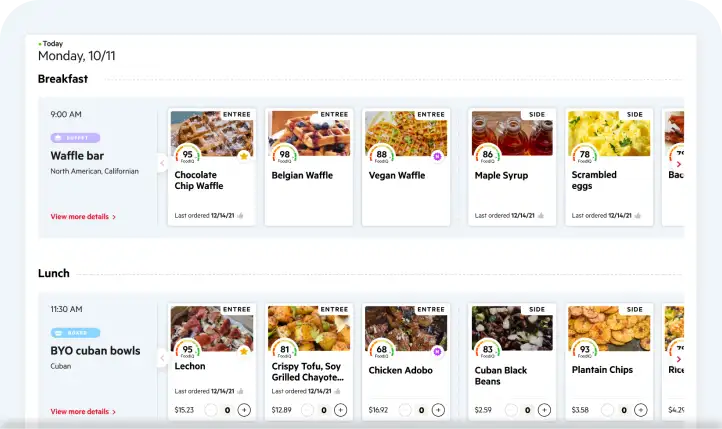Decrease Crispy Tofu quantity with minus button
The width and height of the screenshot is (722, 429).
click(308, 410)
